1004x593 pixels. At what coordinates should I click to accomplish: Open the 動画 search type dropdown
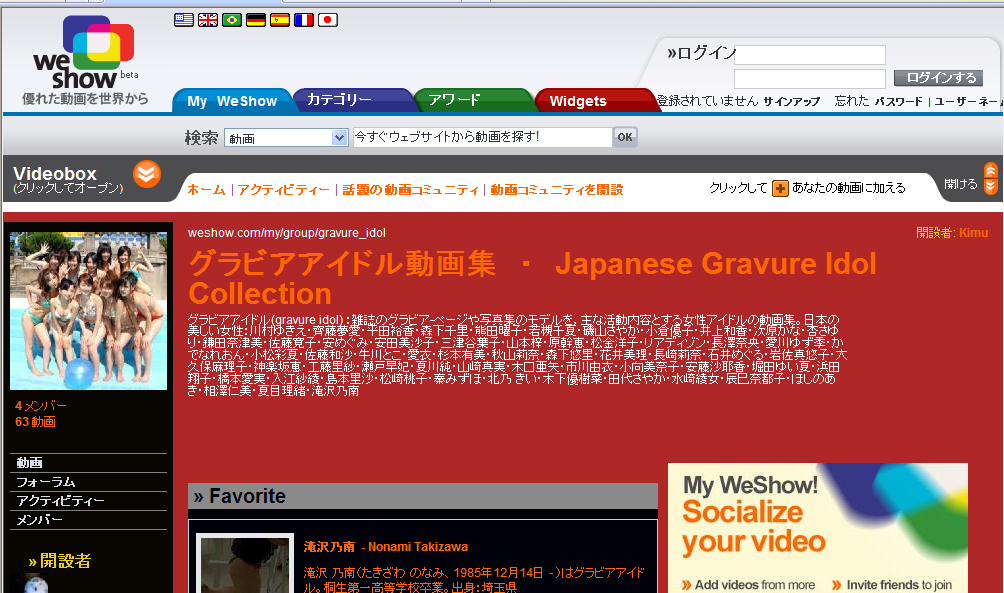coord(286,138)
